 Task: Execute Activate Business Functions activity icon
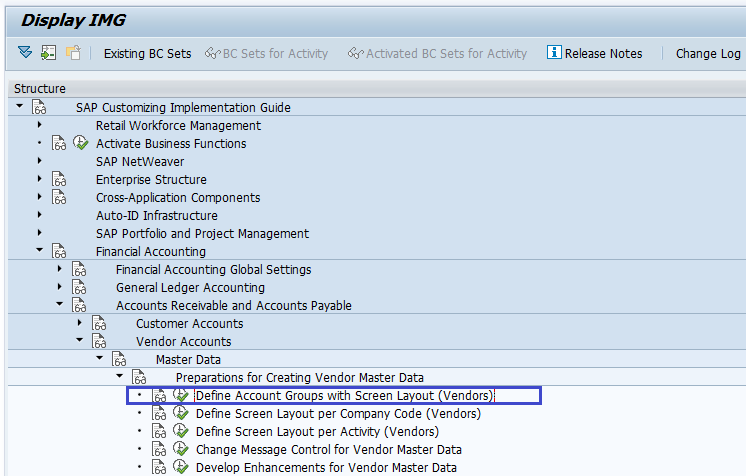coord(80,143)
